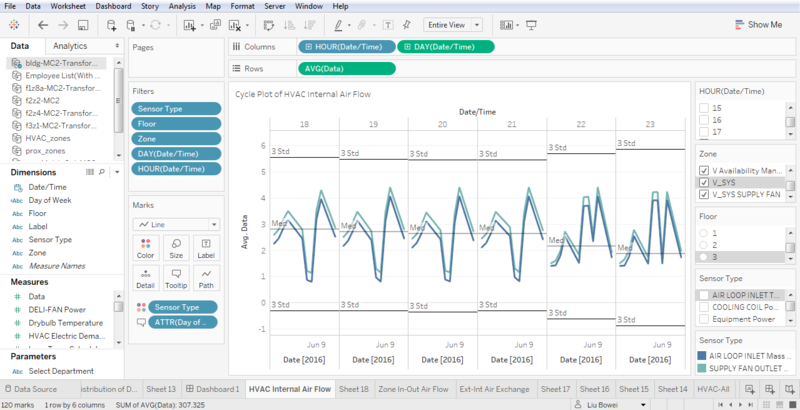Click the Tooltip marks card button

click(176, 278)
